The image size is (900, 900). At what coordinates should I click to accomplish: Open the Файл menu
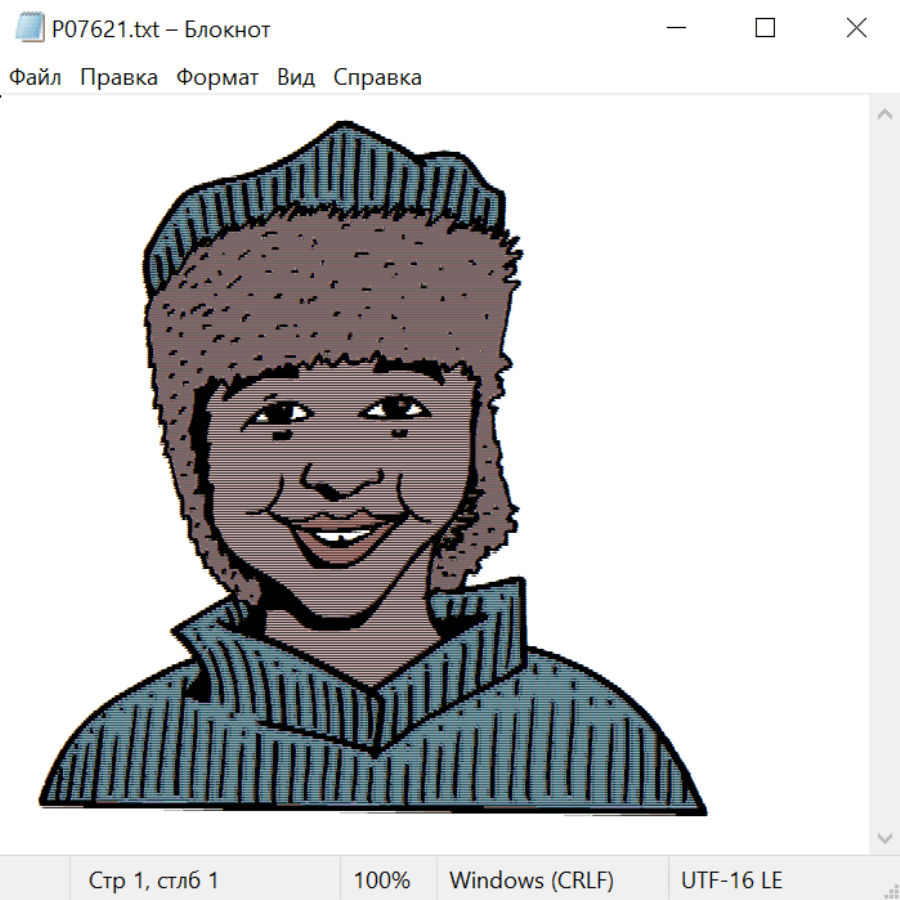click(x=36, y=78)
